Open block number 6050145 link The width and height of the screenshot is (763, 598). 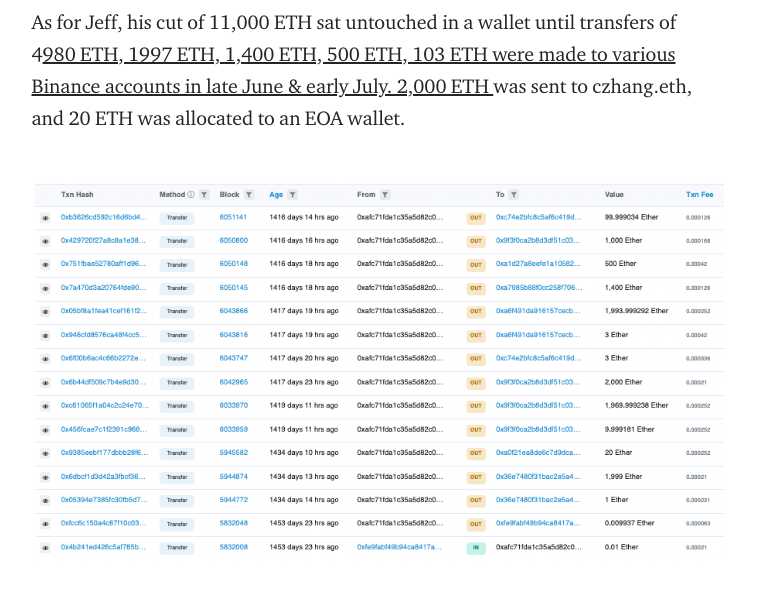tap(234, 288)
